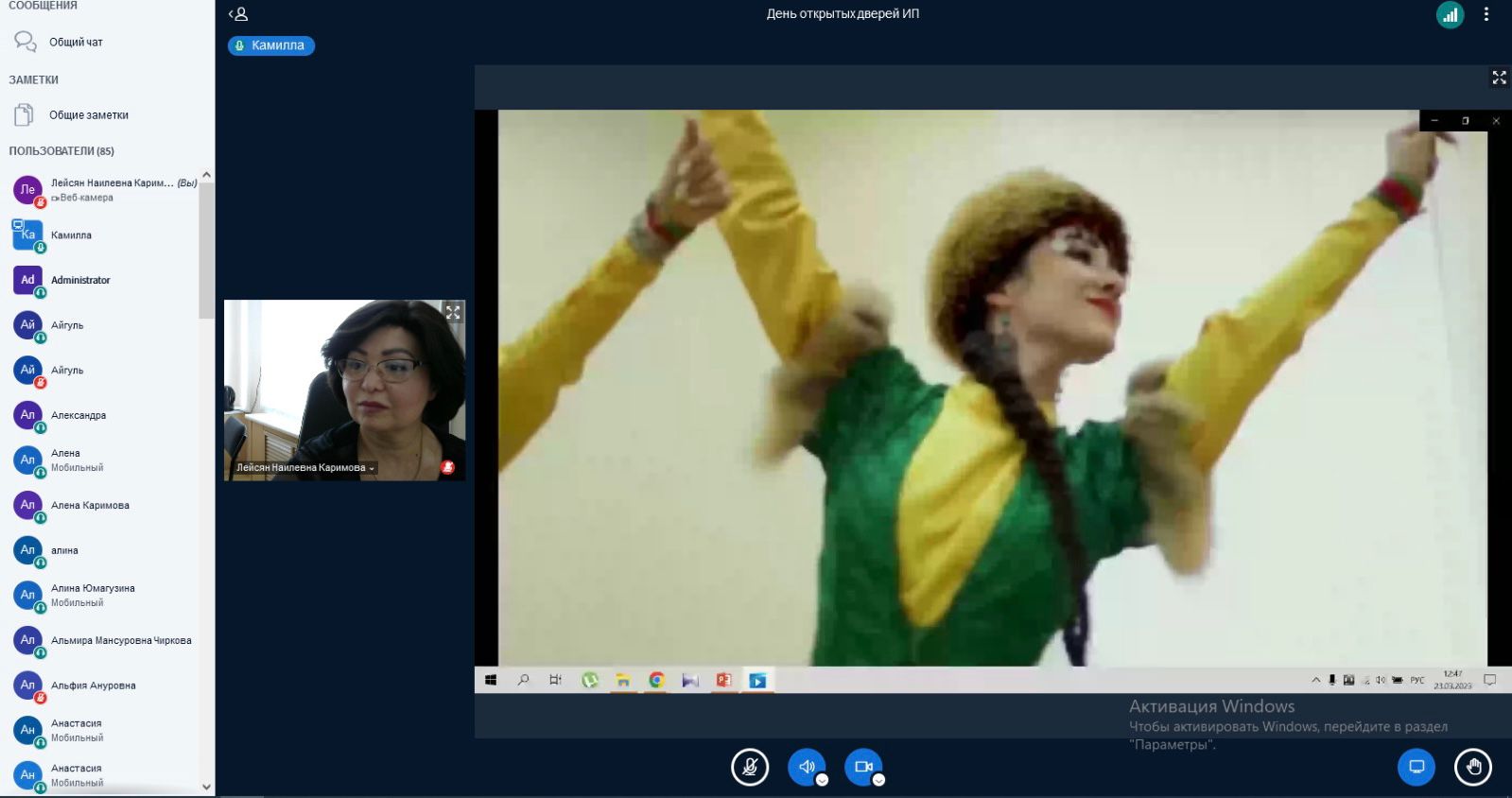Click the user list scroll down arrow
Viewport: 1512px width, 798px height.
click(x=206, y=787)
